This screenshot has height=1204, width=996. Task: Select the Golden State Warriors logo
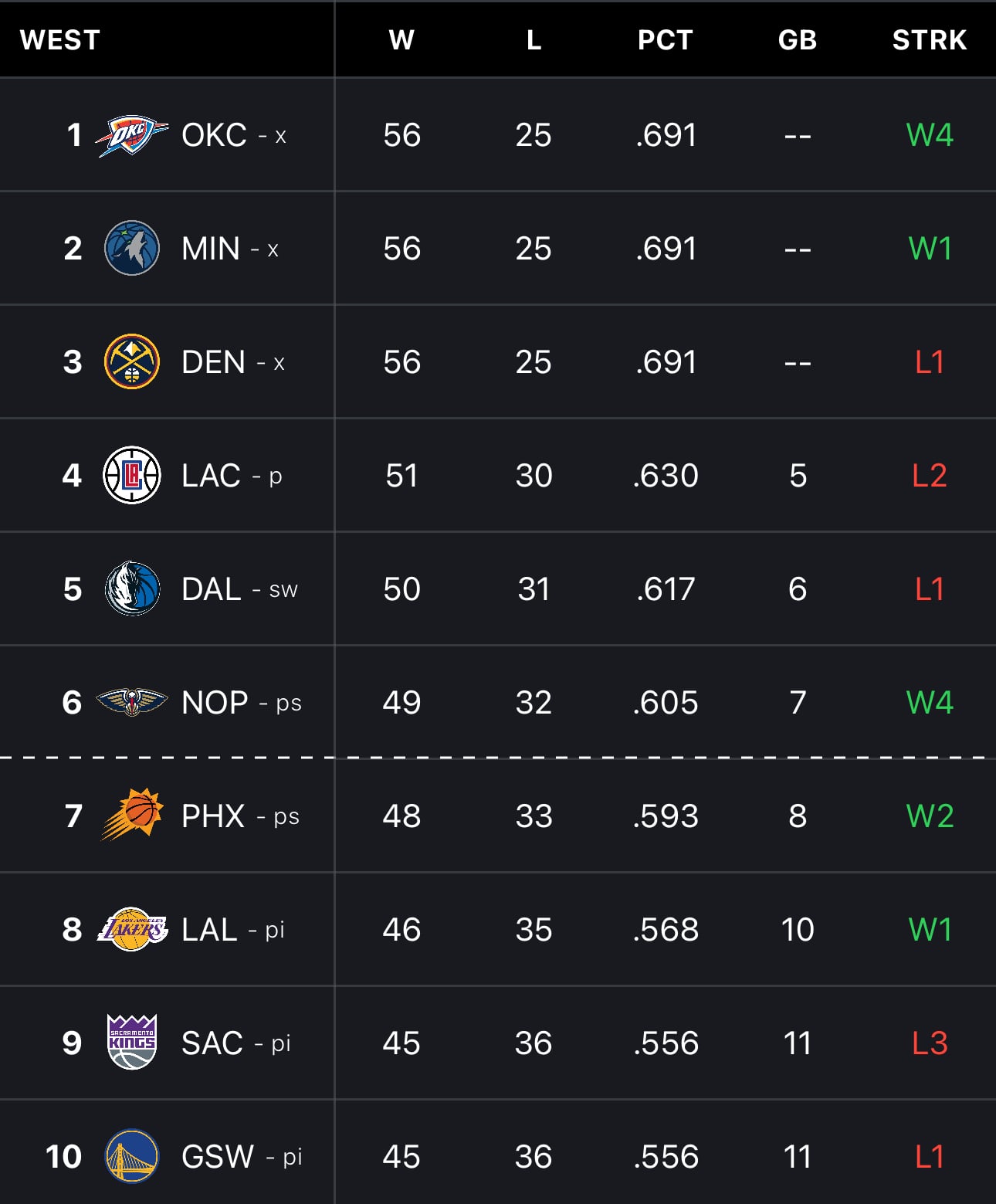click(132, 1156)
